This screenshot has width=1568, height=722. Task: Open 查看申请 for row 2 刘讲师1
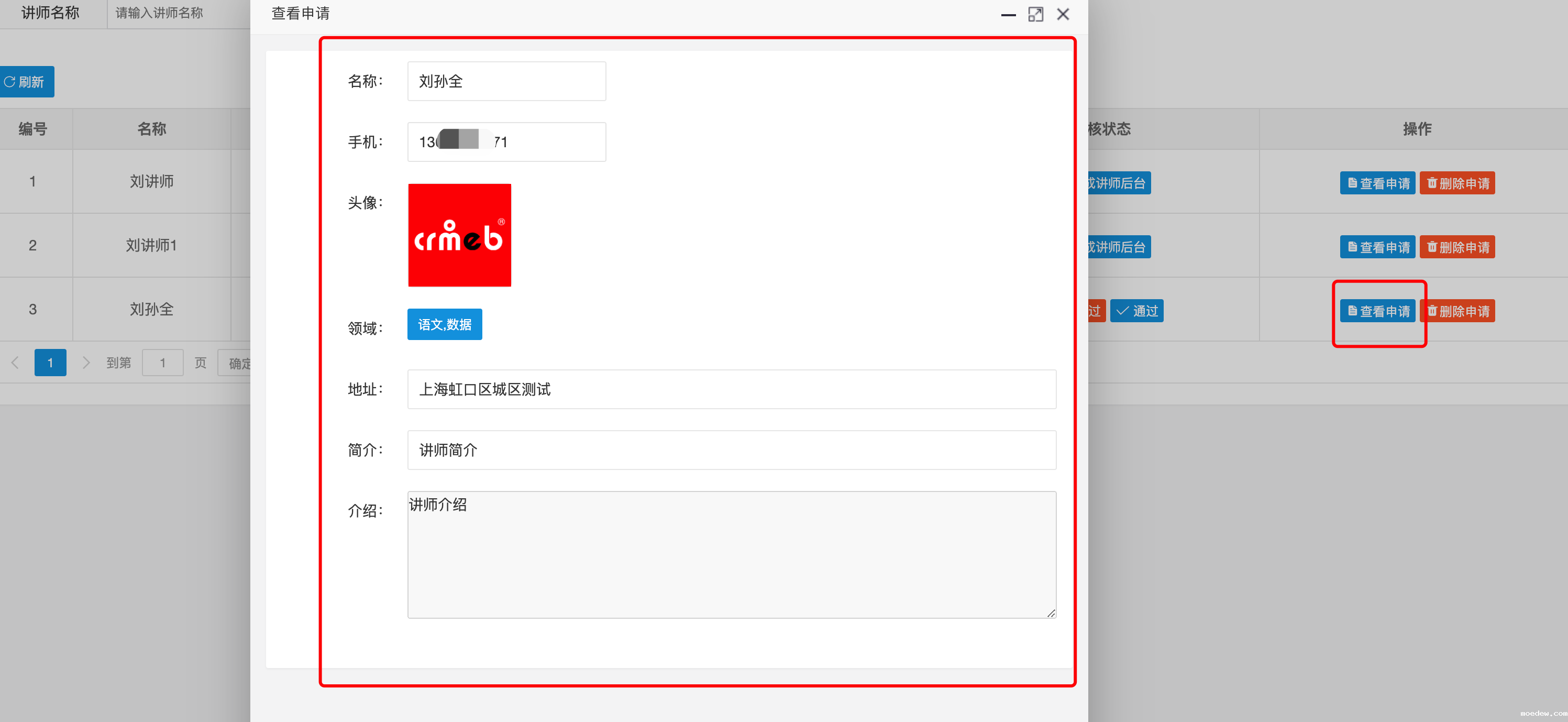click(x=1377, y=247)
